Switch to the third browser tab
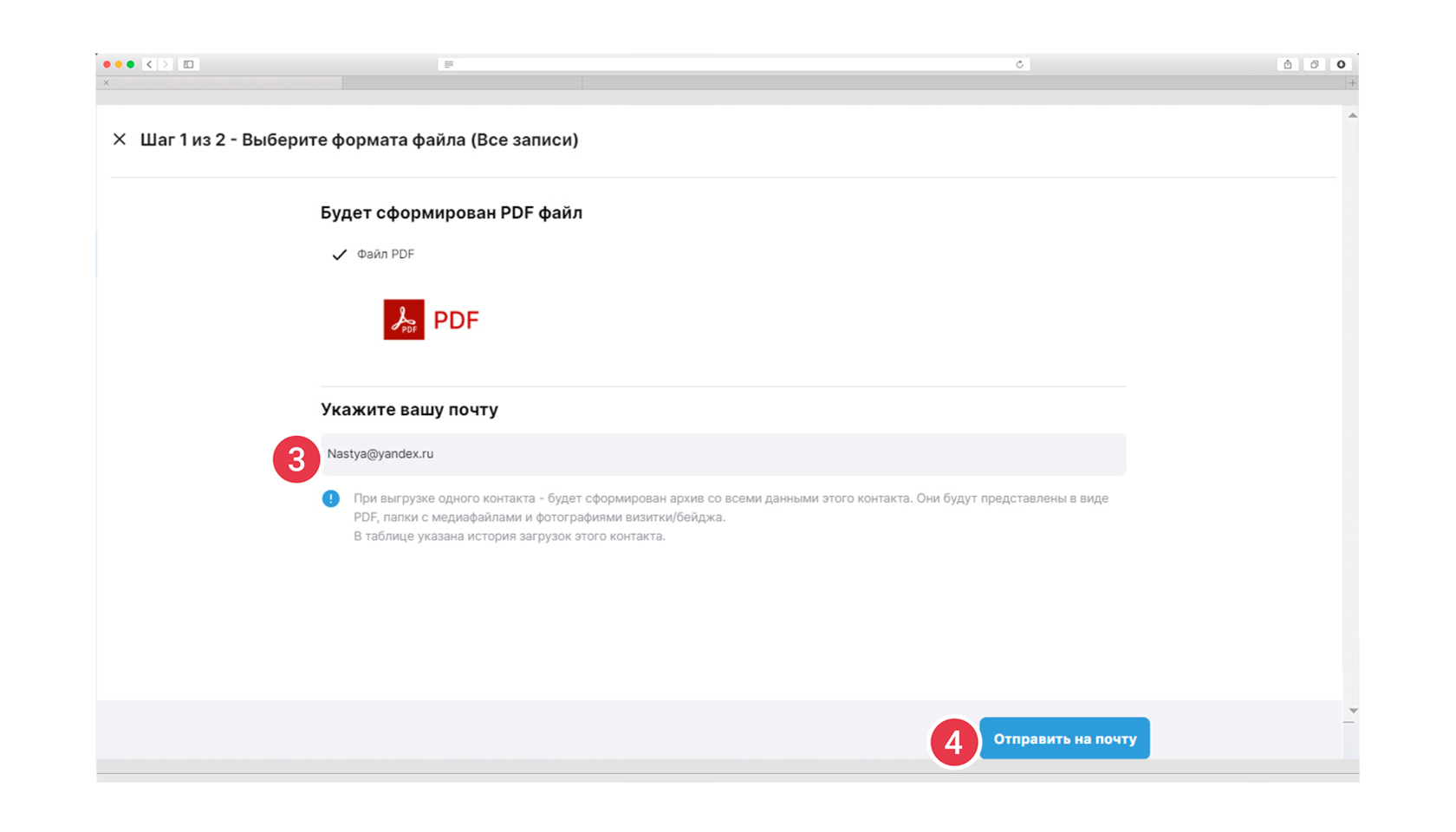Screen dimensions: 1456x832 (964, 83)
